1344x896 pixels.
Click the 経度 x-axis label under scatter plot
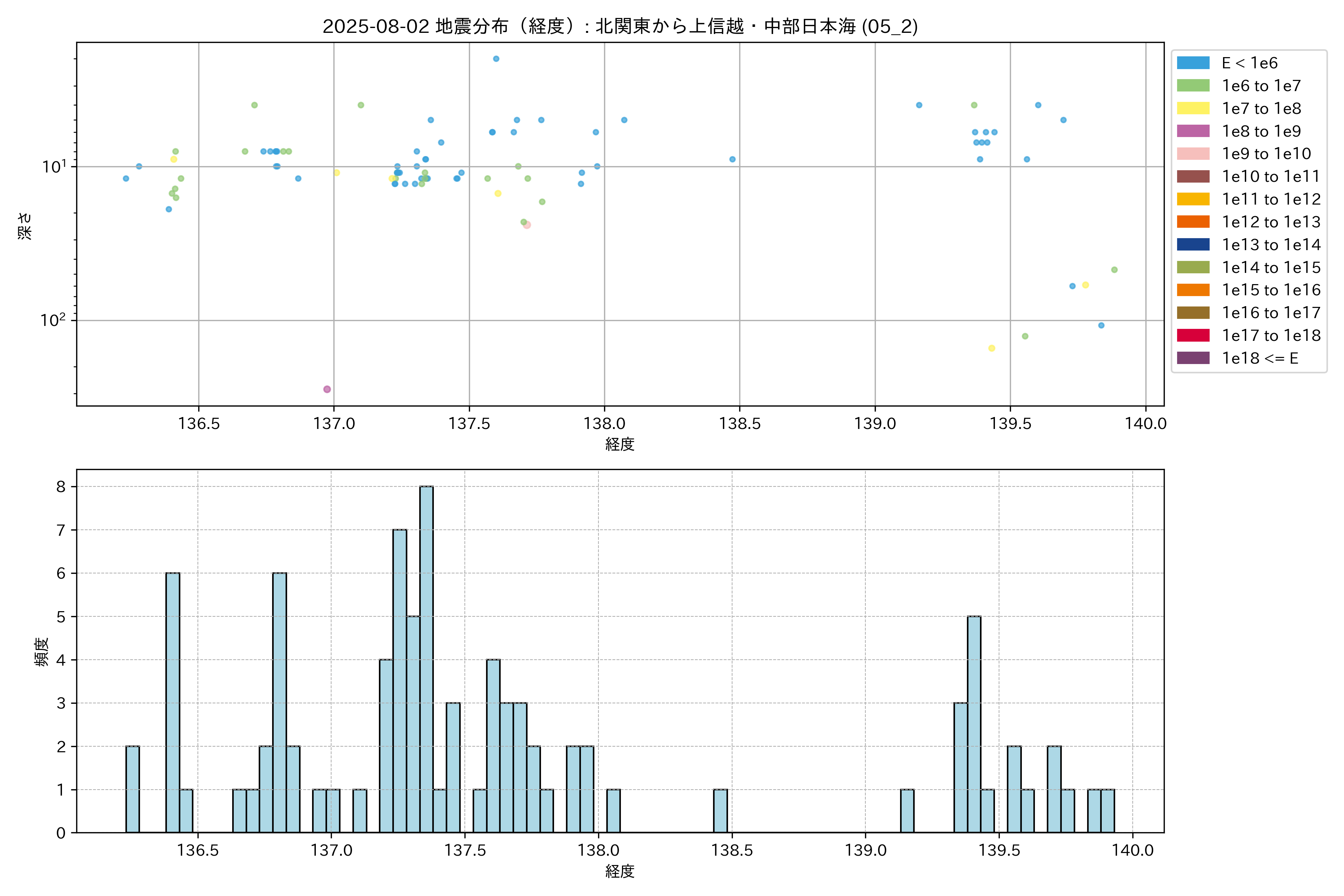(620, 444)
